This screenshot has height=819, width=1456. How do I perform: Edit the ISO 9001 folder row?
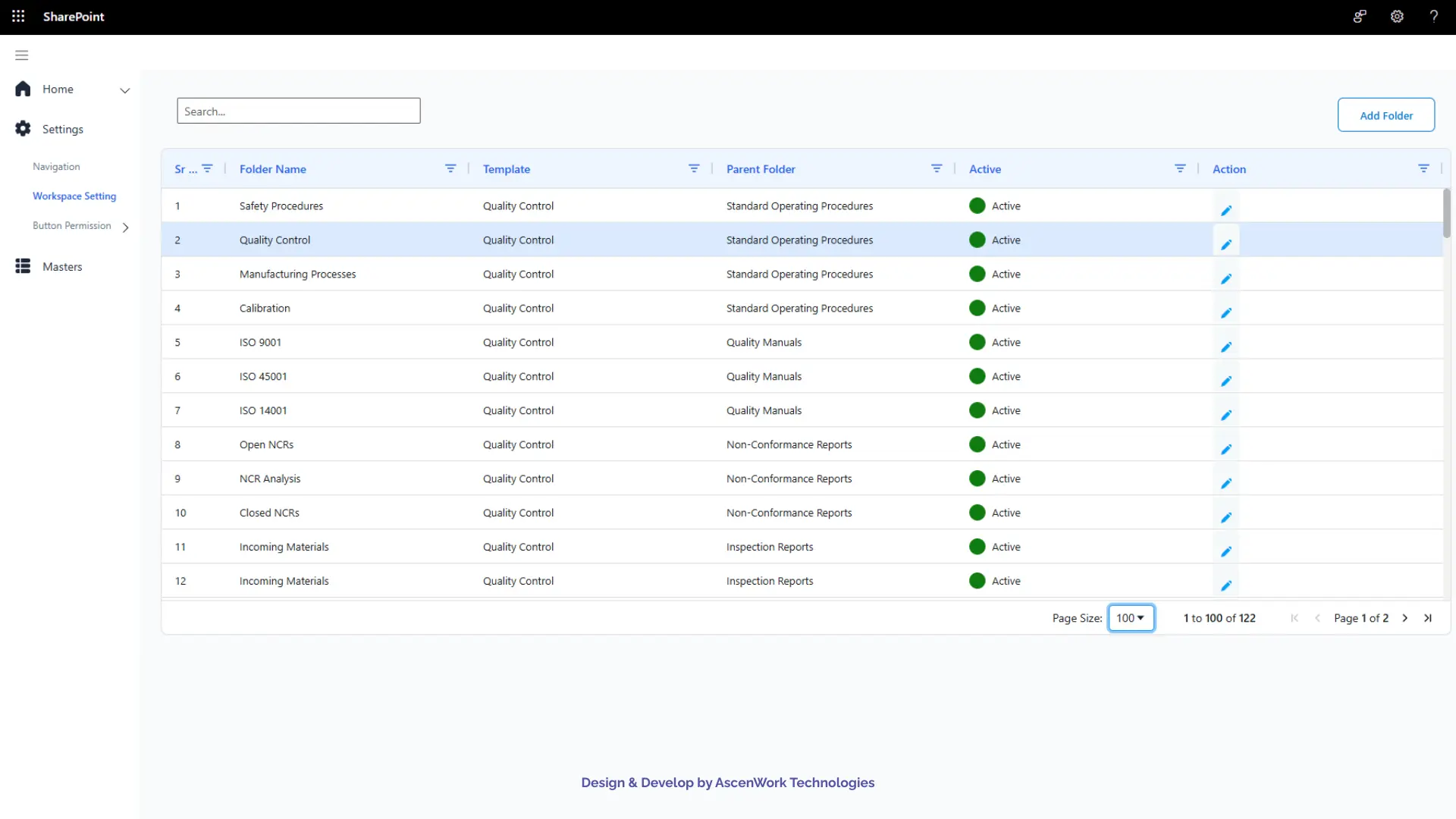(1226, 347)
